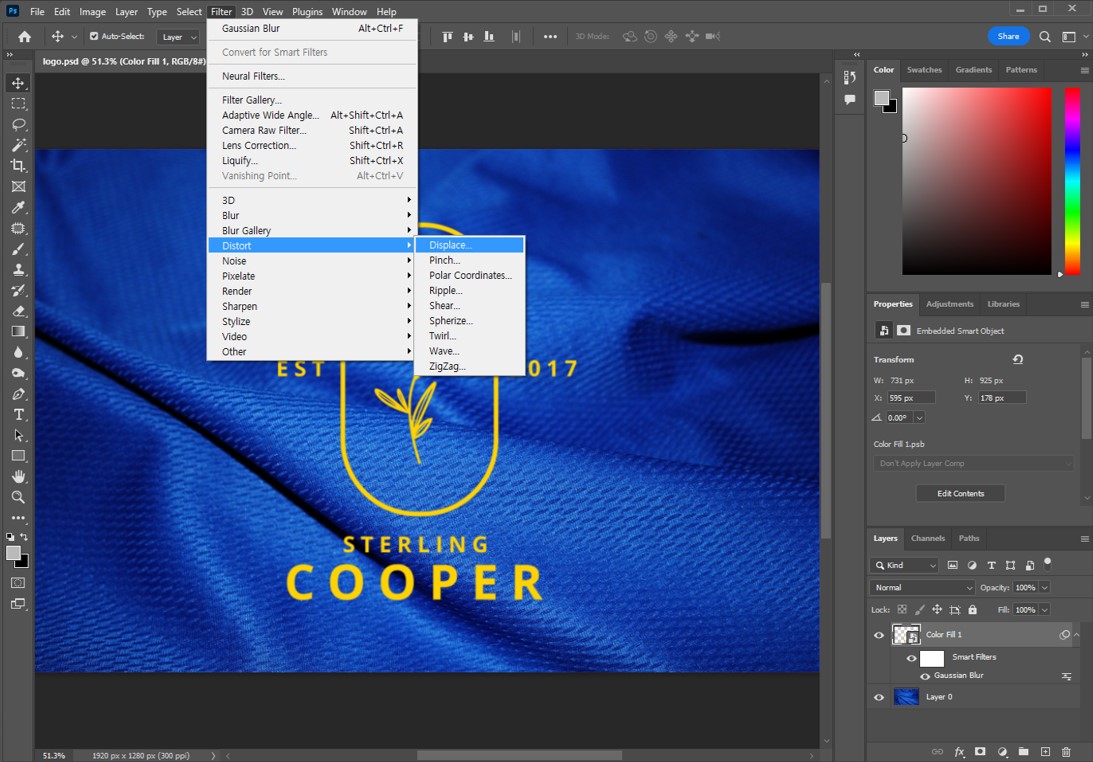Create a new group folder icon

[x=1023, y=752]
